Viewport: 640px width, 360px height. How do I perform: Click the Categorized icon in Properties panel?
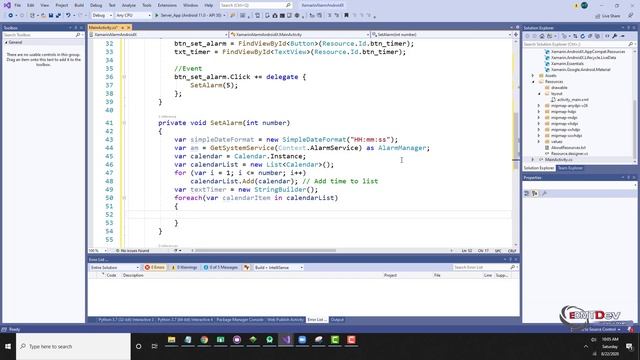[527, 193]
